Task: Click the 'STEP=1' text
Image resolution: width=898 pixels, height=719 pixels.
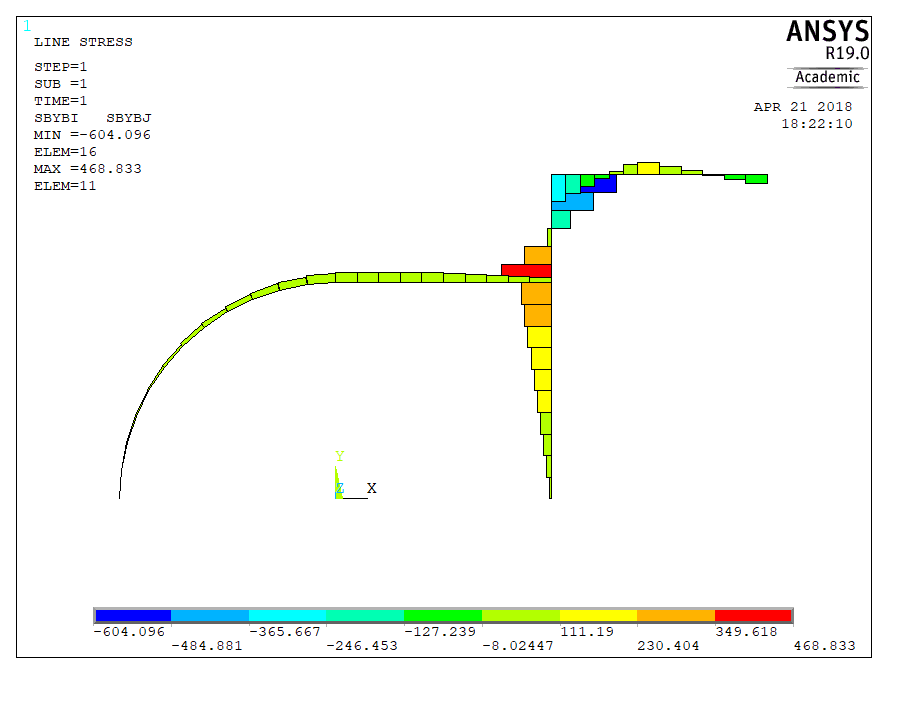Action: click(x=61, y=67)
